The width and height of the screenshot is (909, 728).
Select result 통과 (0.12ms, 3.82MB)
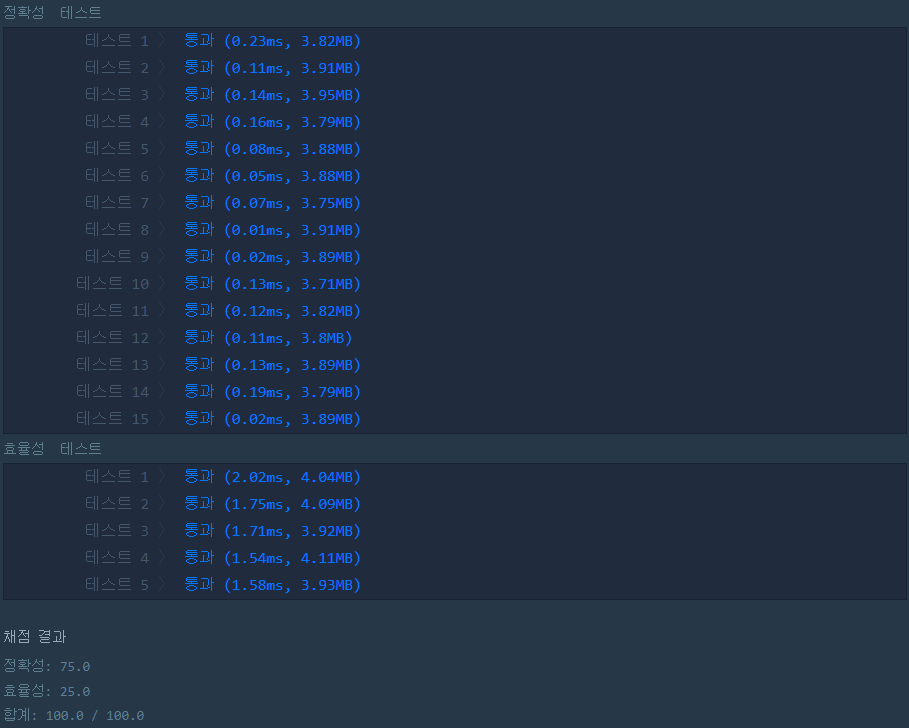[272, 311]
